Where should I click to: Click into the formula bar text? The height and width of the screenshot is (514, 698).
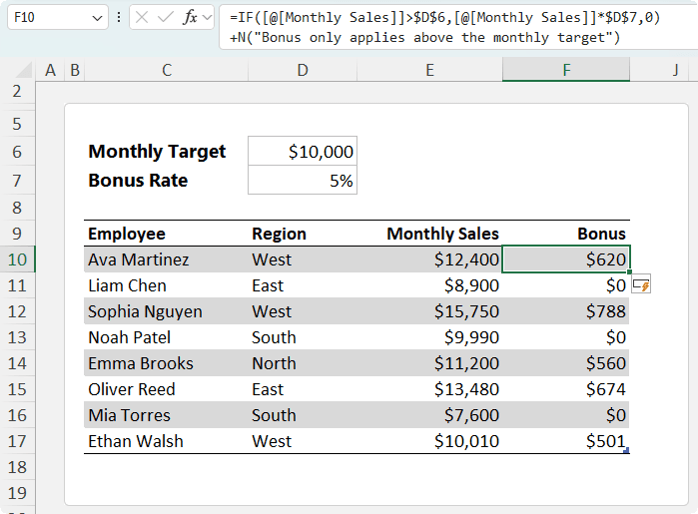tap(459, 27)
